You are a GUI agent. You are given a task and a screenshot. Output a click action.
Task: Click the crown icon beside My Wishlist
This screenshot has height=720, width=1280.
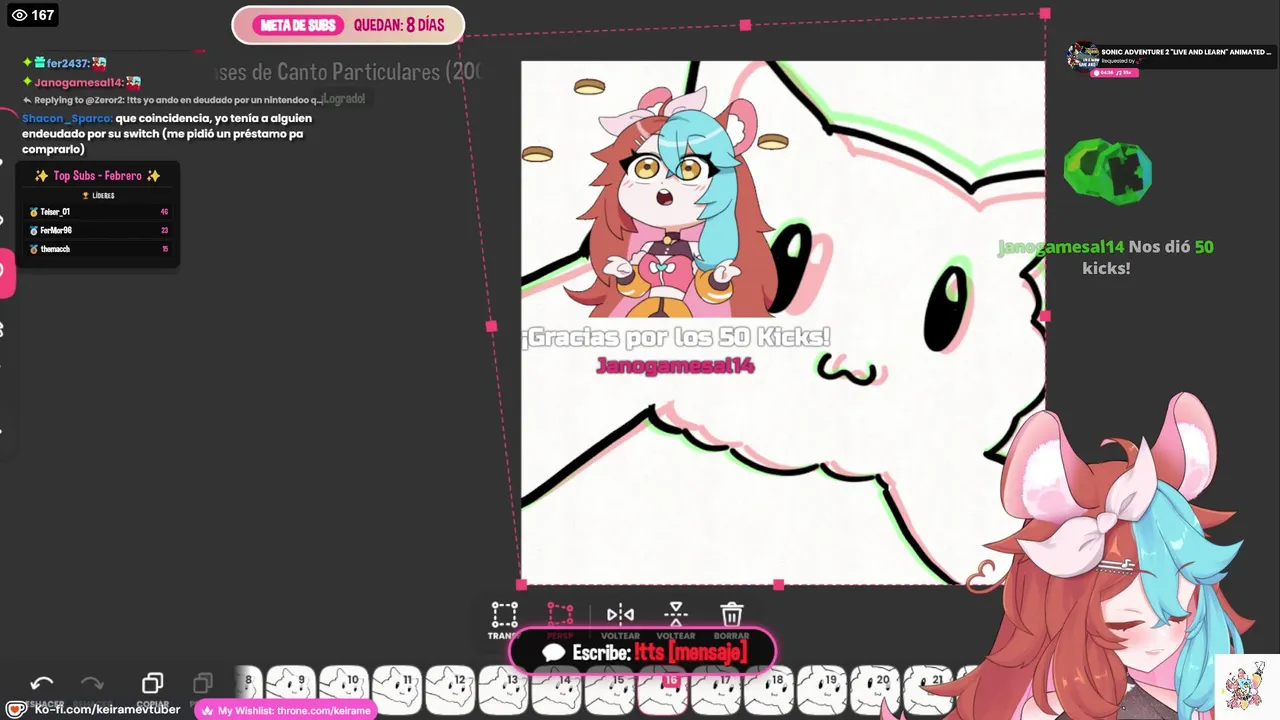[208, 711]
